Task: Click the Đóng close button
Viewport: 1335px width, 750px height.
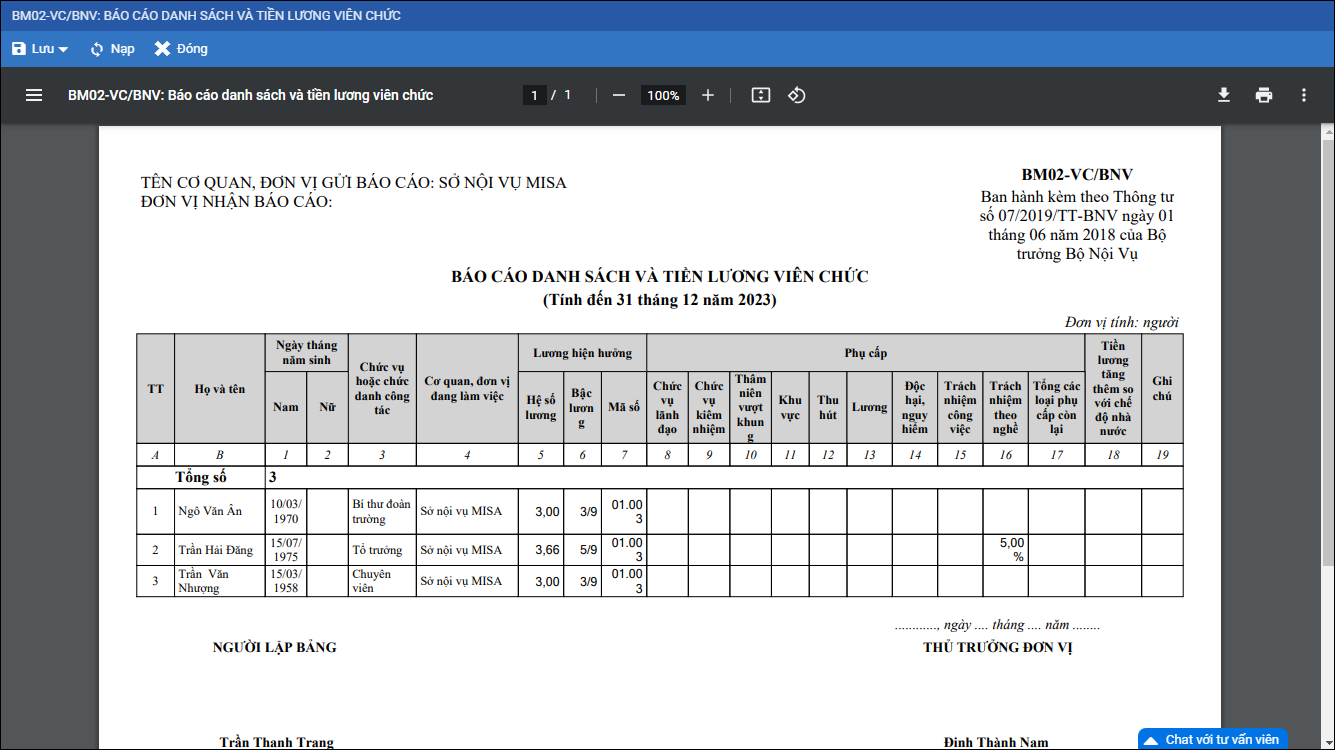Action: [x=181, y=49]
